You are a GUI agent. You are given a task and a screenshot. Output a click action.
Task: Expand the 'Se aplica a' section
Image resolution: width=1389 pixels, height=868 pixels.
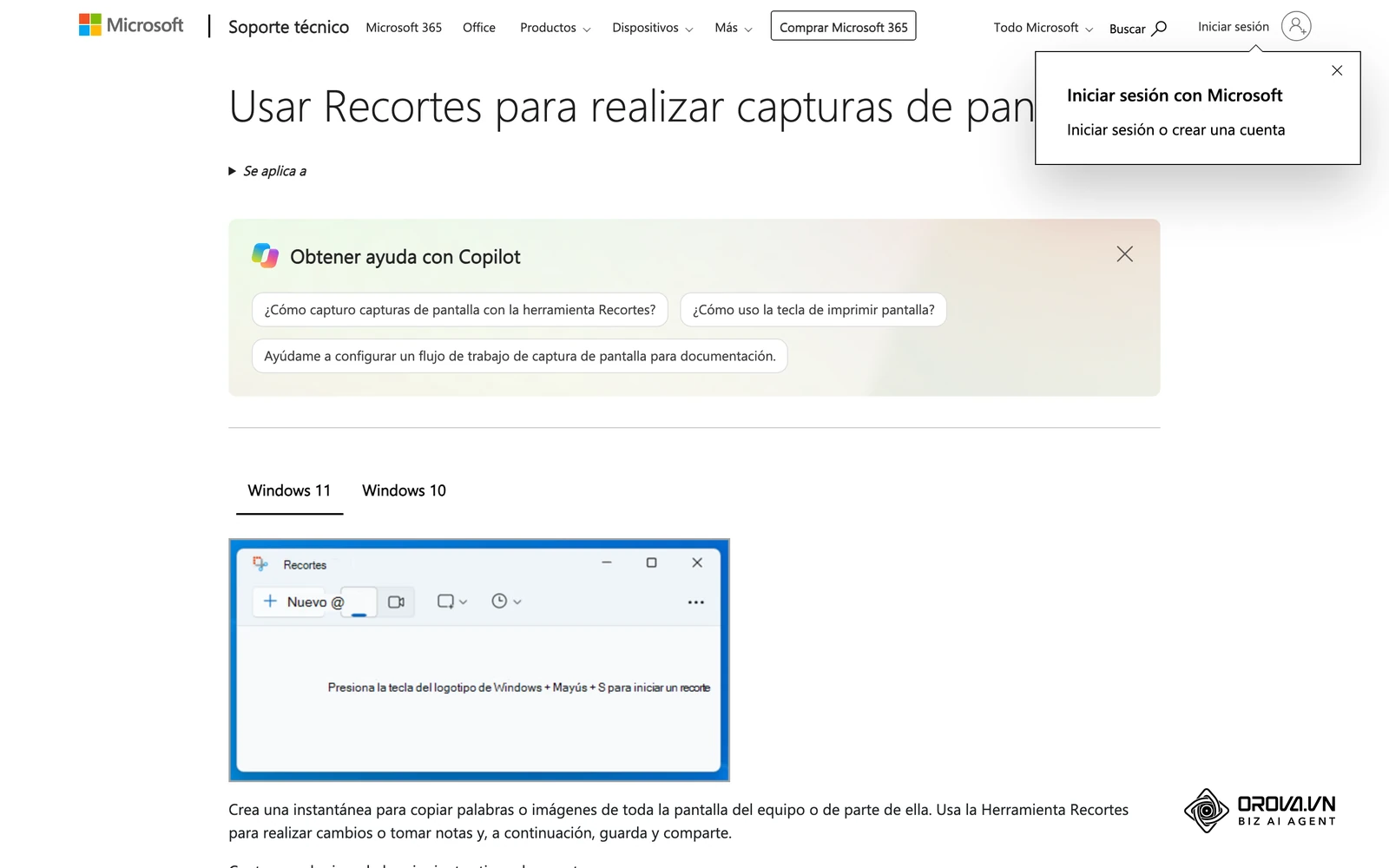tap(267, 171)
